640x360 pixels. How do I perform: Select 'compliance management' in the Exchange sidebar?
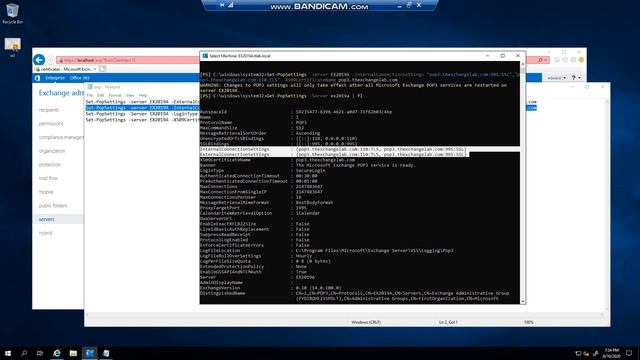click(61, 137)
